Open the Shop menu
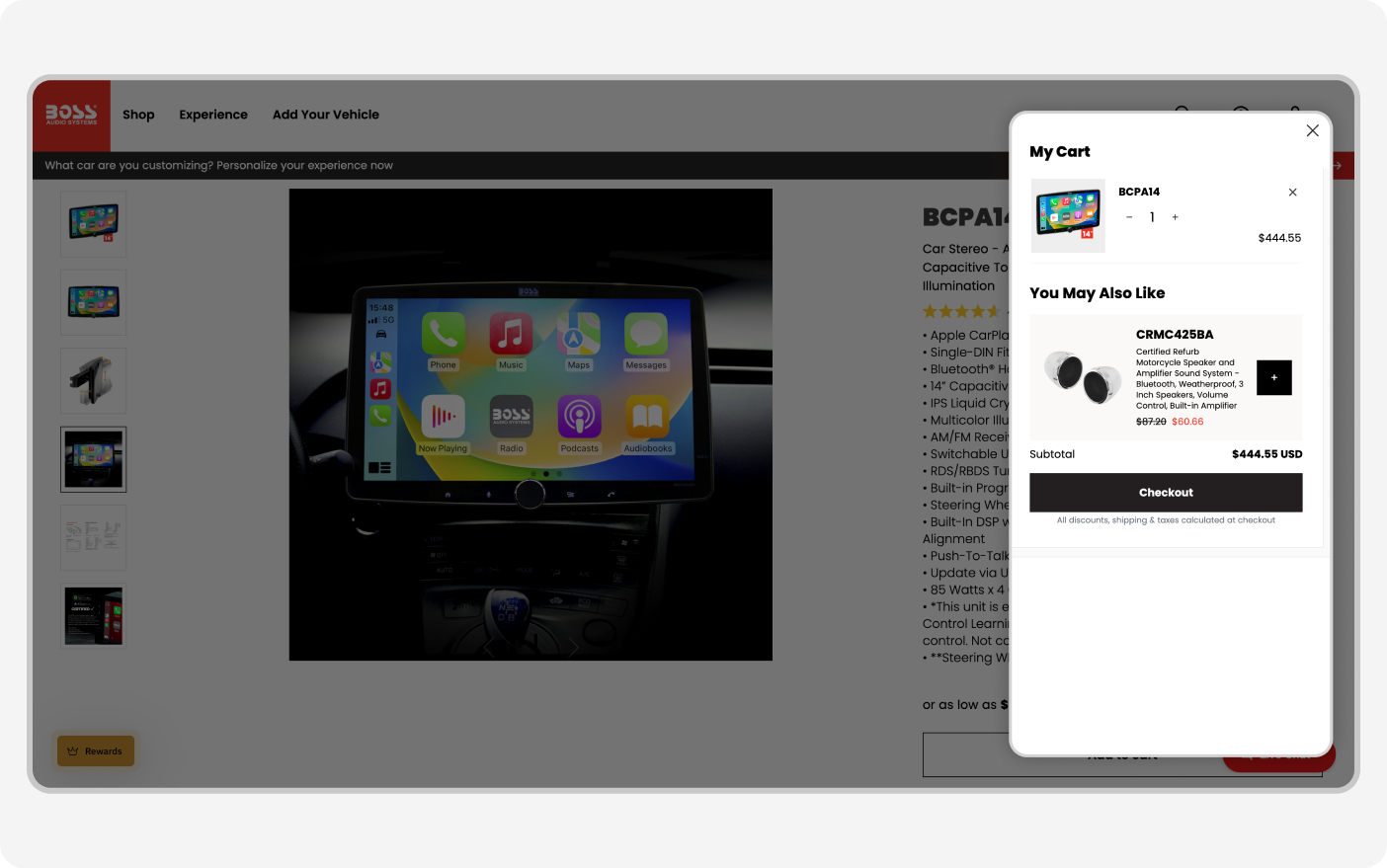1387x868 pixels. [x=138, y=115]
